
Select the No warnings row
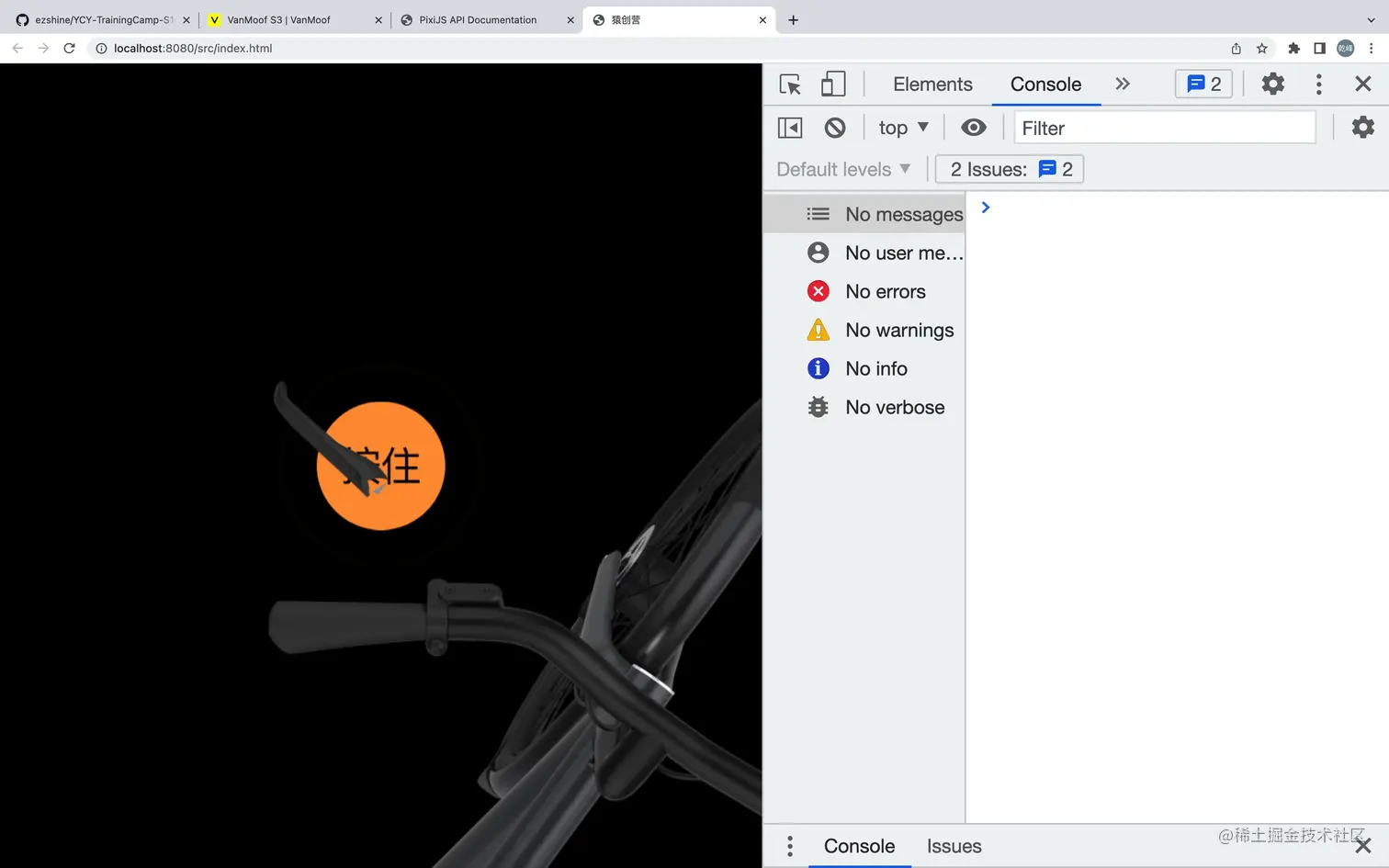864,330
